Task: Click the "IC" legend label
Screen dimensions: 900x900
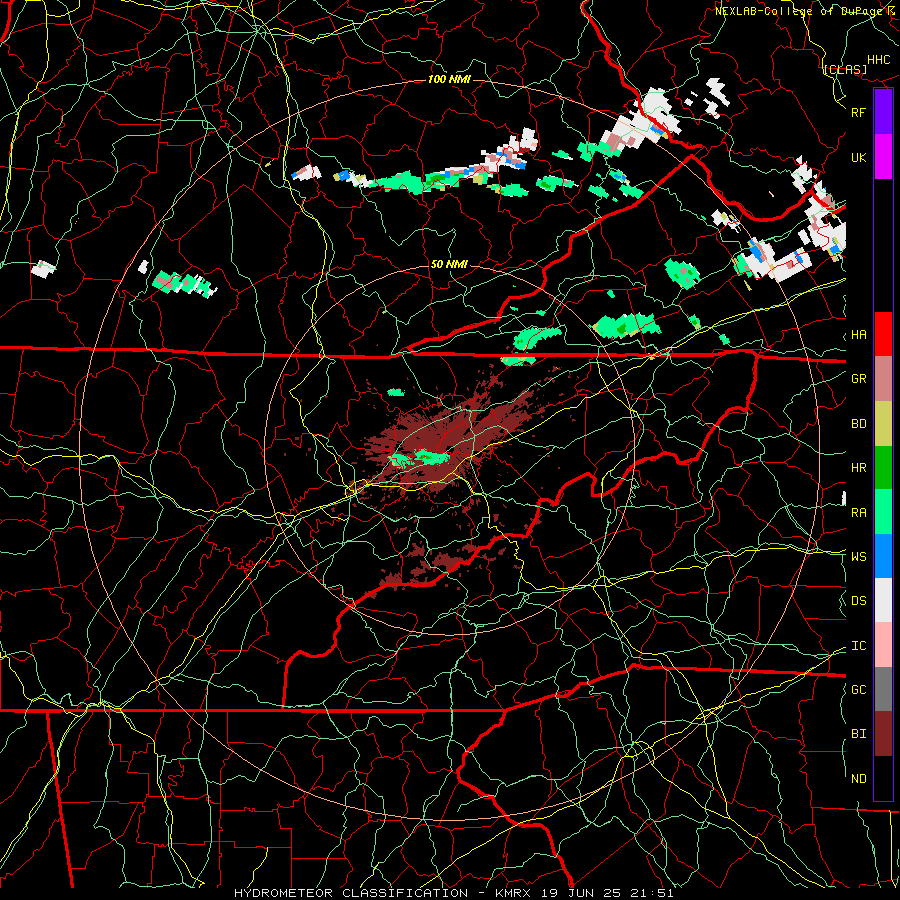Action: 858,646
